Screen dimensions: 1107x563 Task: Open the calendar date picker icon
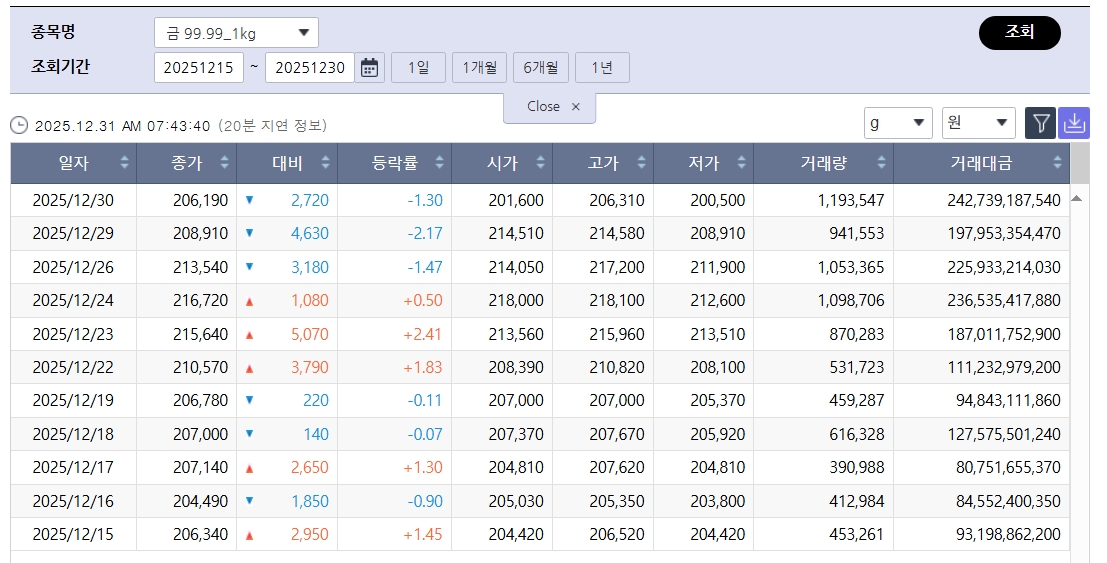[369, 68]
